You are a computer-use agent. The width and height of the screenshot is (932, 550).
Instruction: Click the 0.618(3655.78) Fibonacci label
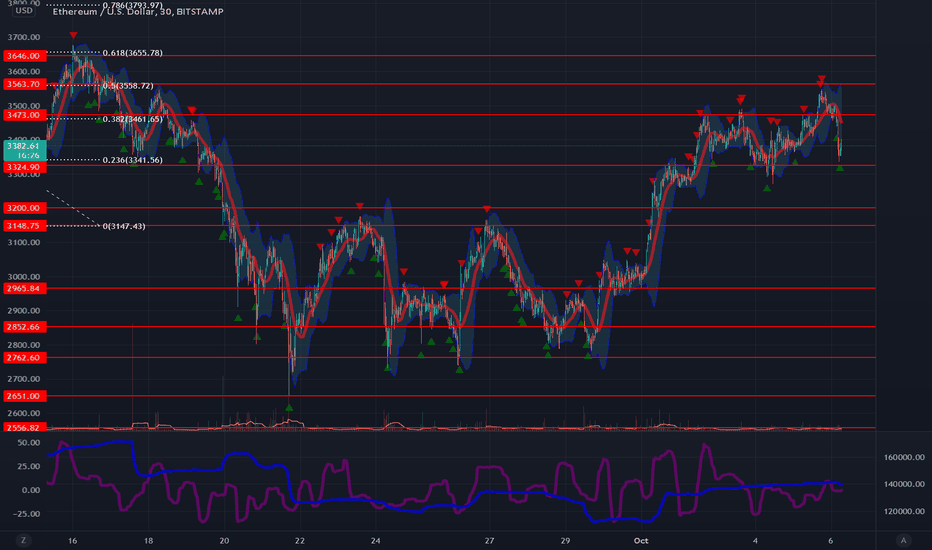point(133,53)
